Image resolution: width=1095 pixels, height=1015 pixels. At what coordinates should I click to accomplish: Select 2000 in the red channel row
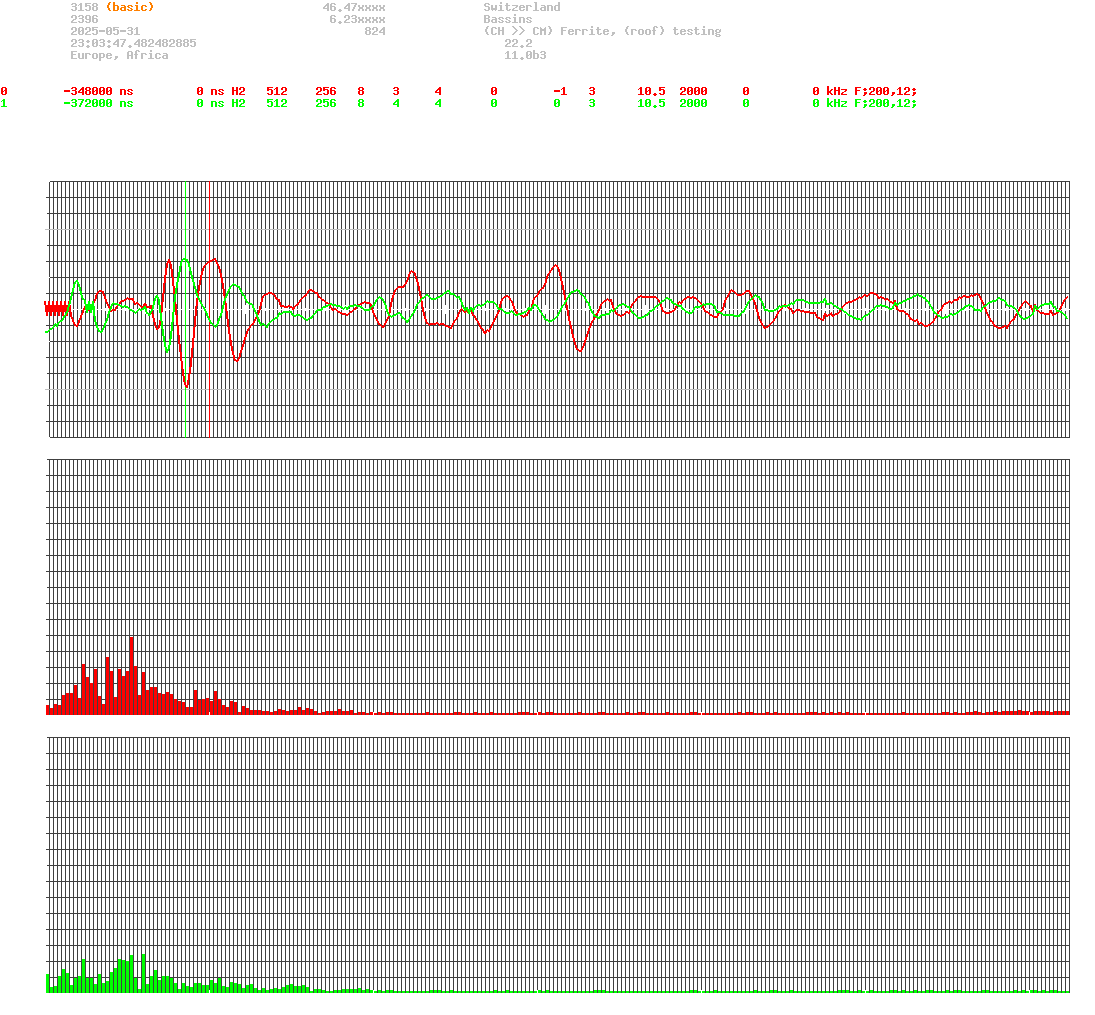click(693, 92)
